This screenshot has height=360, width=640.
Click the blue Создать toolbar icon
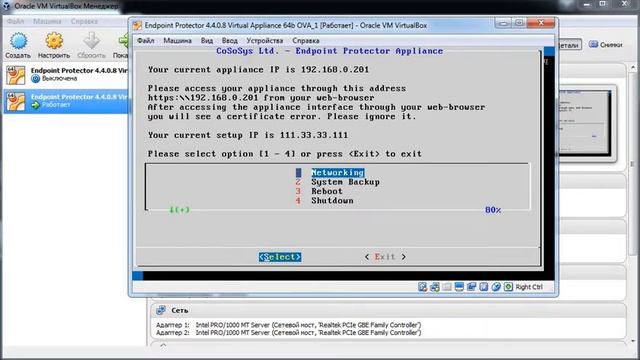[x=18, y=41]
